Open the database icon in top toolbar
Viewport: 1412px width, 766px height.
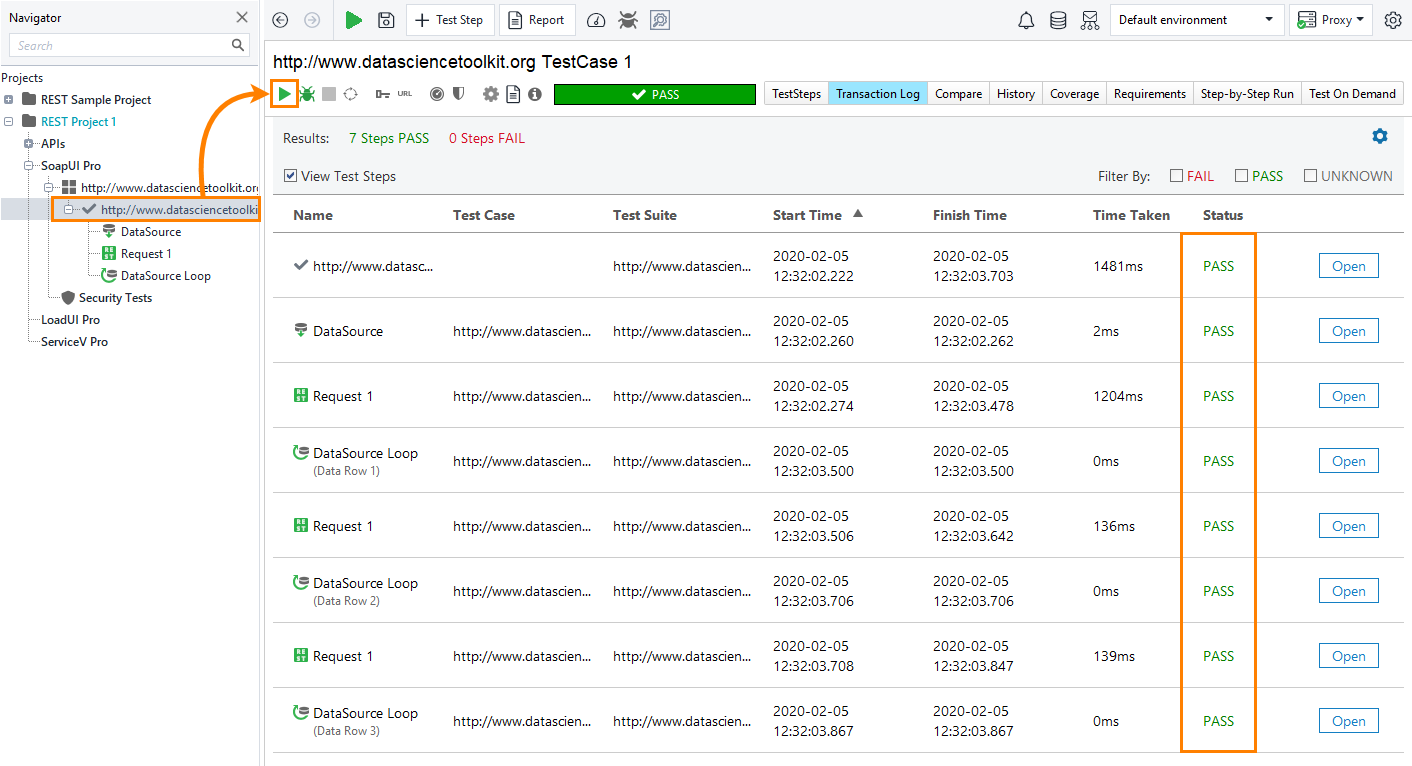[1058, 20]
